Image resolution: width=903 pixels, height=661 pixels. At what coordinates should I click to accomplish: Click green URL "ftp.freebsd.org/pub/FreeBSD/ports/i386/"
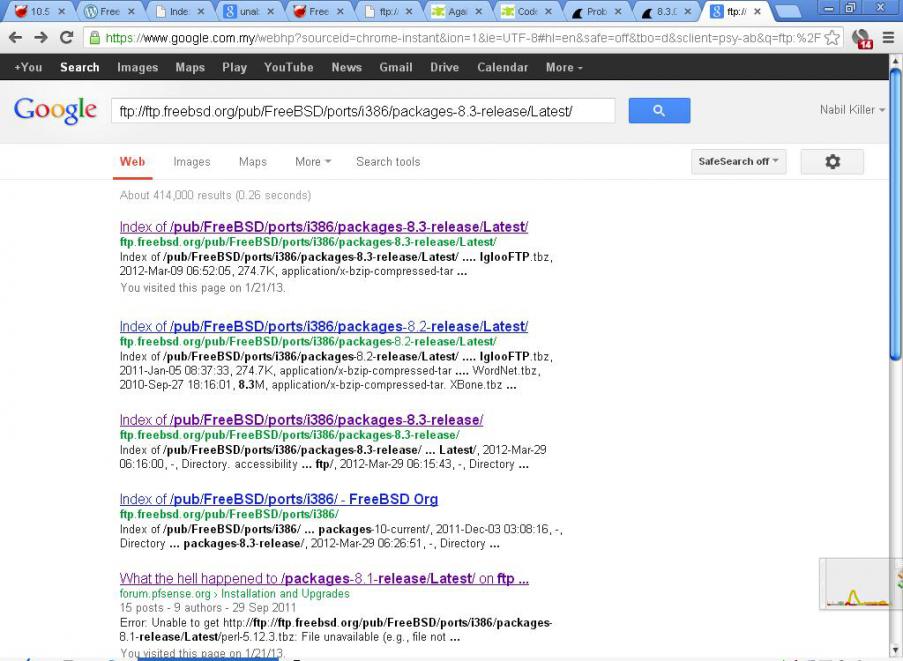click(229, 514)
